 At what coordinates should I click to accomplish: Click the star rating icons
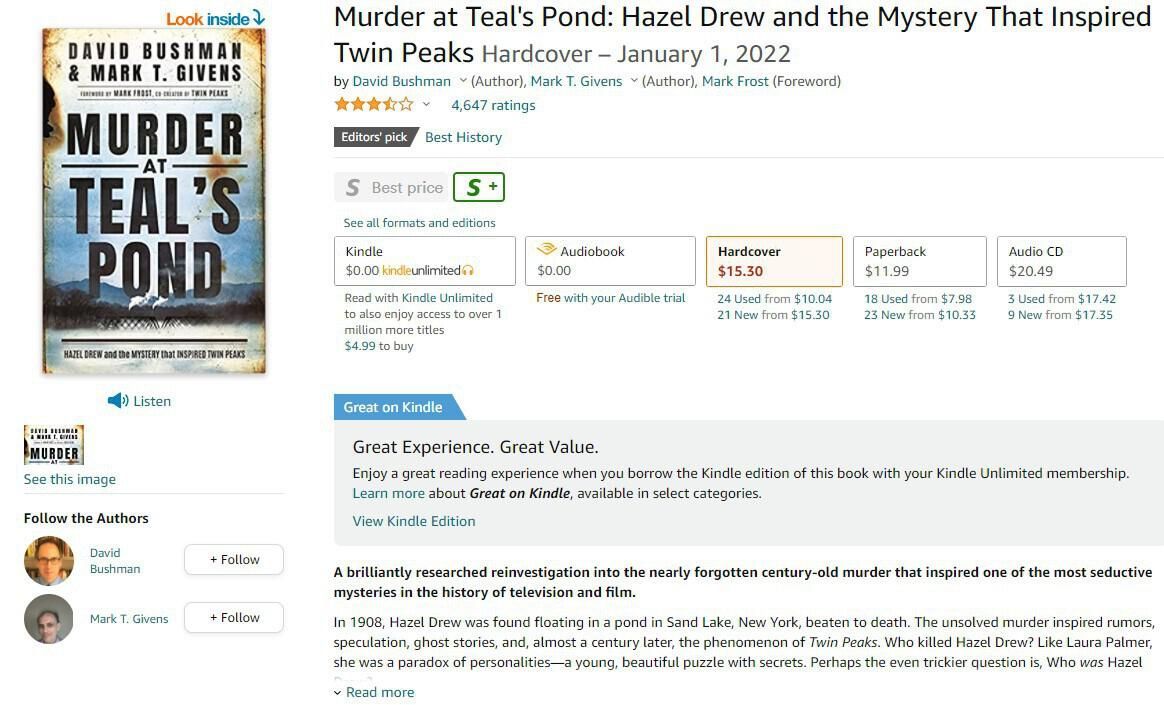click(373, 105)
